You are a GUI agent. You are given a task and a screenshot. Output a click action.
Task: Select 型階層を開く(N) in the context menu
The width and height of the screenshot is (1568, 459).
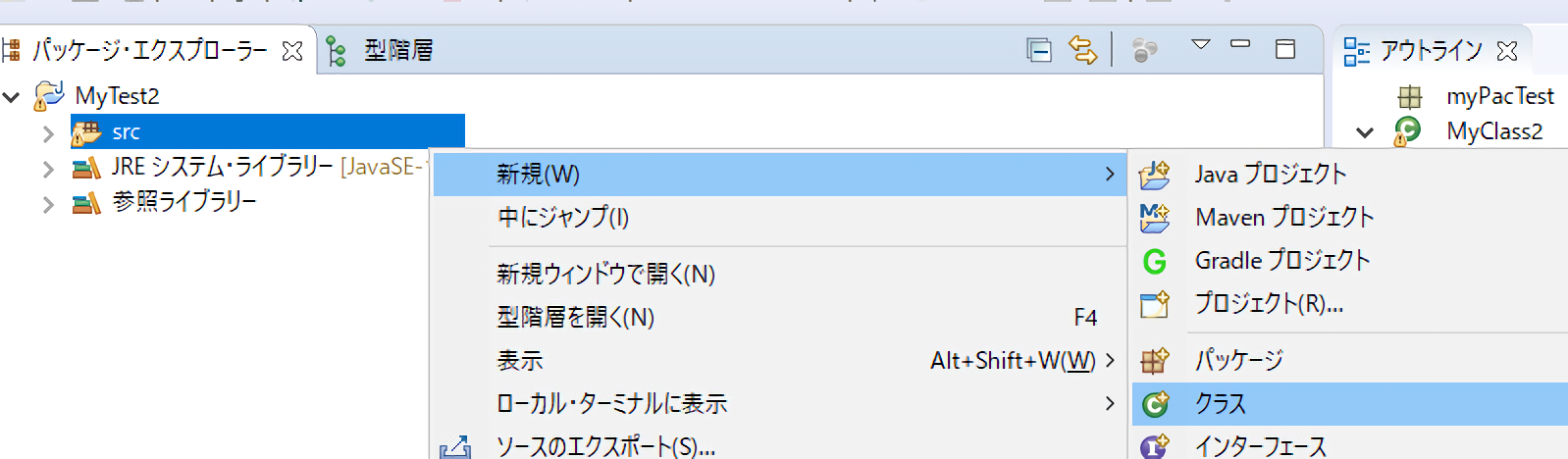point(575,318)
